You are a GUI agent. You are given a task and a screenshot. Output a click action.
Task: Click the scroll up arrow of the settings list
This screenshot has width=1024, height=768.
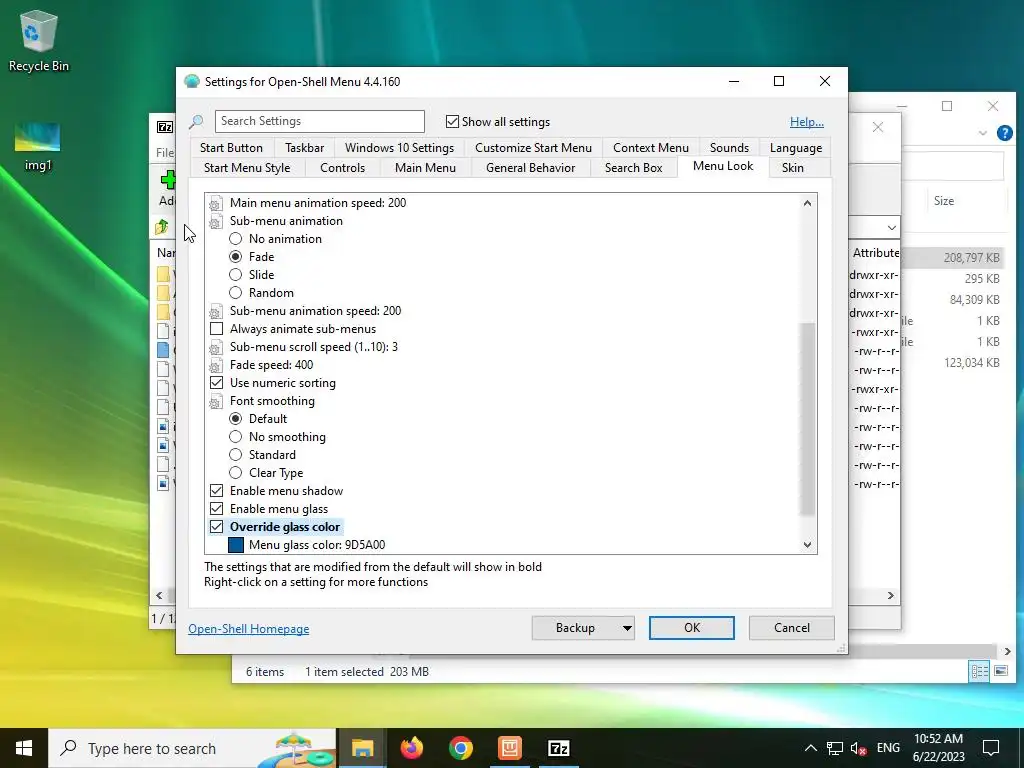808,203
